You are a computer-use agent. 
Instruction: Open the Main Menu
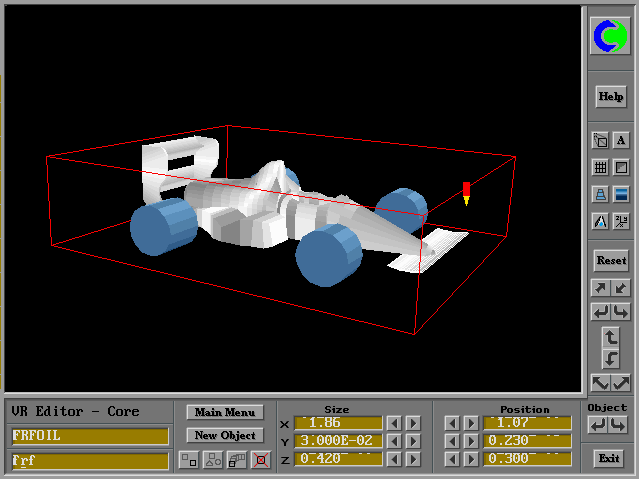click(x=225, y=412)
